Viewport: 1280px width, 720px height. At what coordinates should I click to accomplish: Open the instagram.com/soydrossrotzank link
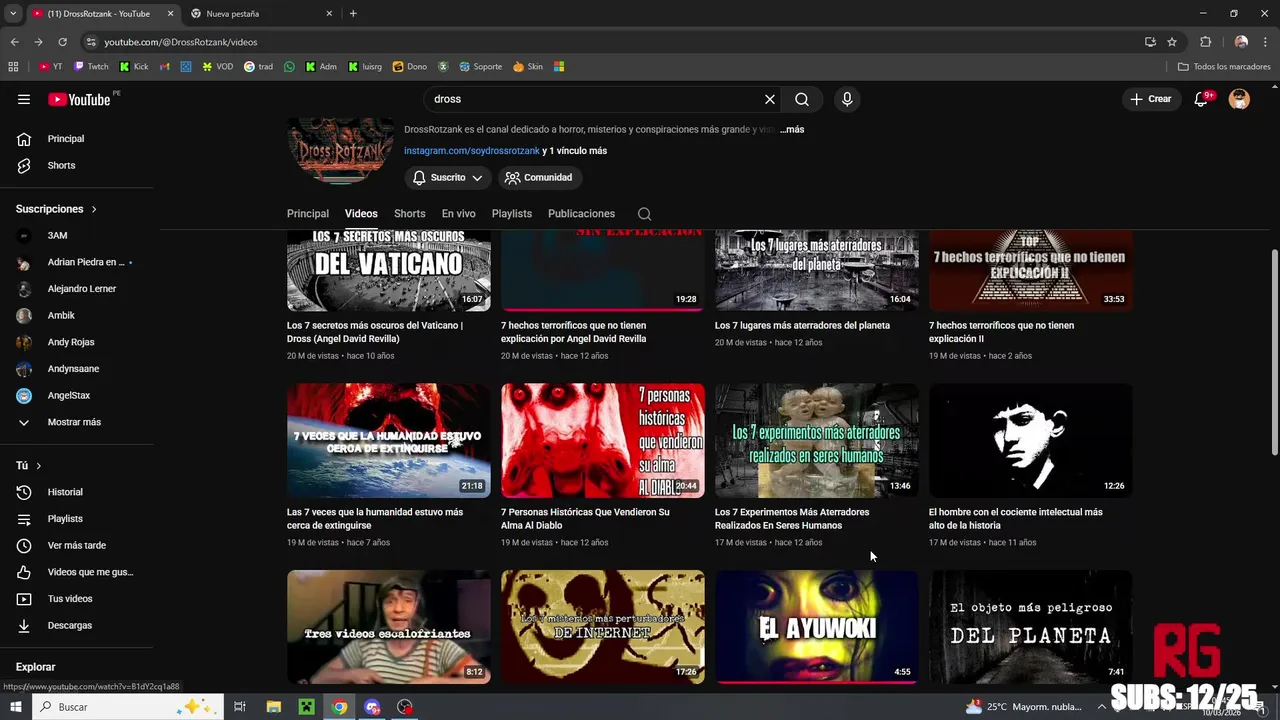click(x=472, y=151)
